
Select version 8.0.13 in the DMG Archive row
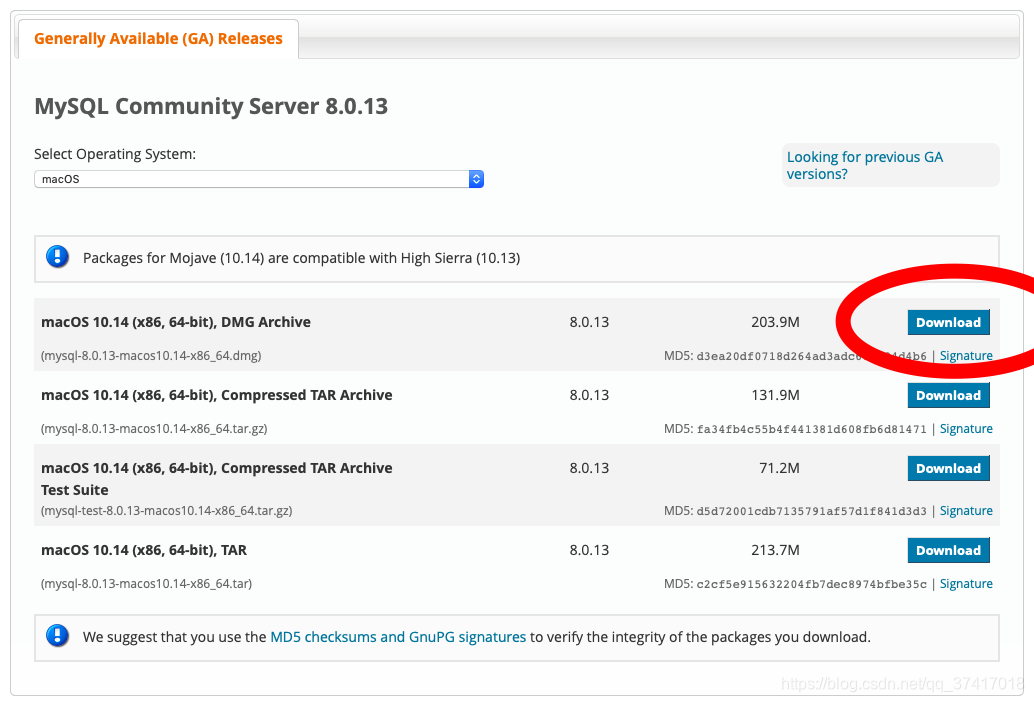[x=589, y=322]
